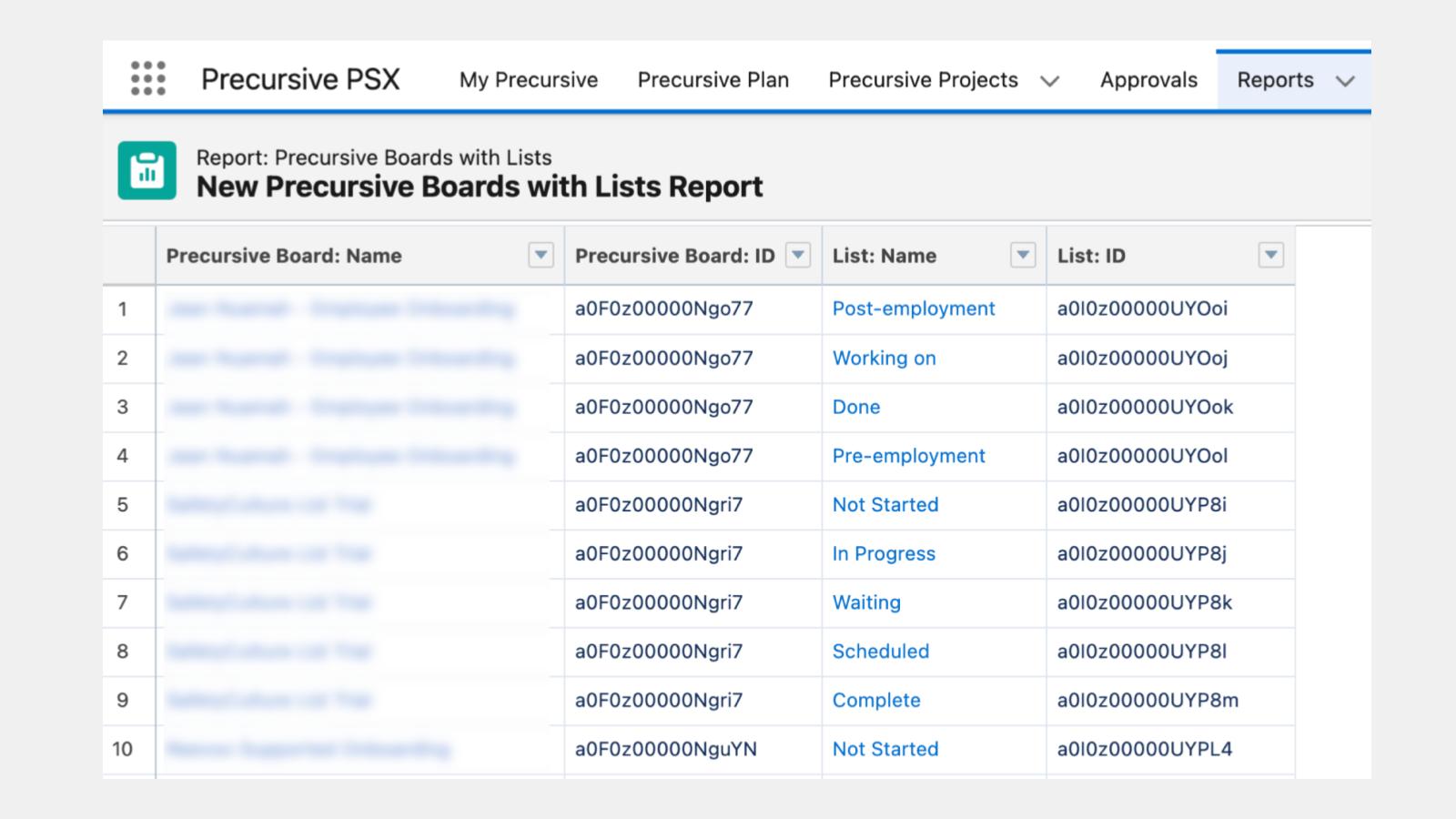This screenshot has width=1456, height=819.
Task: Expand the Reports tab chevron menu
Action: pos(1345,81)
